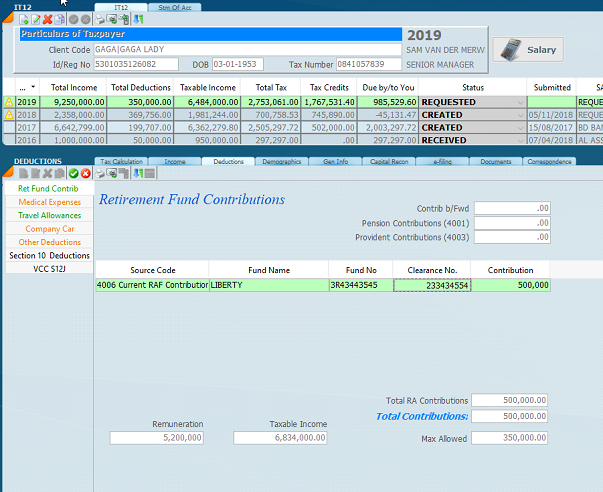Open the column selector arrow in grid header
The width and height of the screenshot is (603, 492).
click(x=34, y=88)
